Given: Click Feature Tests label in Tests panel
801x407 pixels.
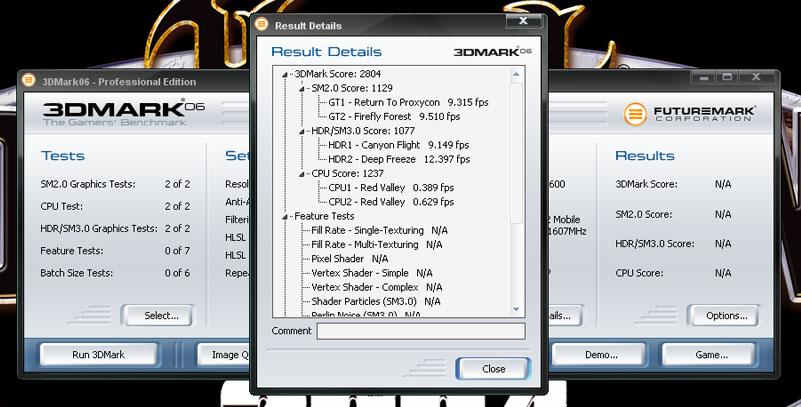Looking at the screenshot, I should tap(72, 251).
